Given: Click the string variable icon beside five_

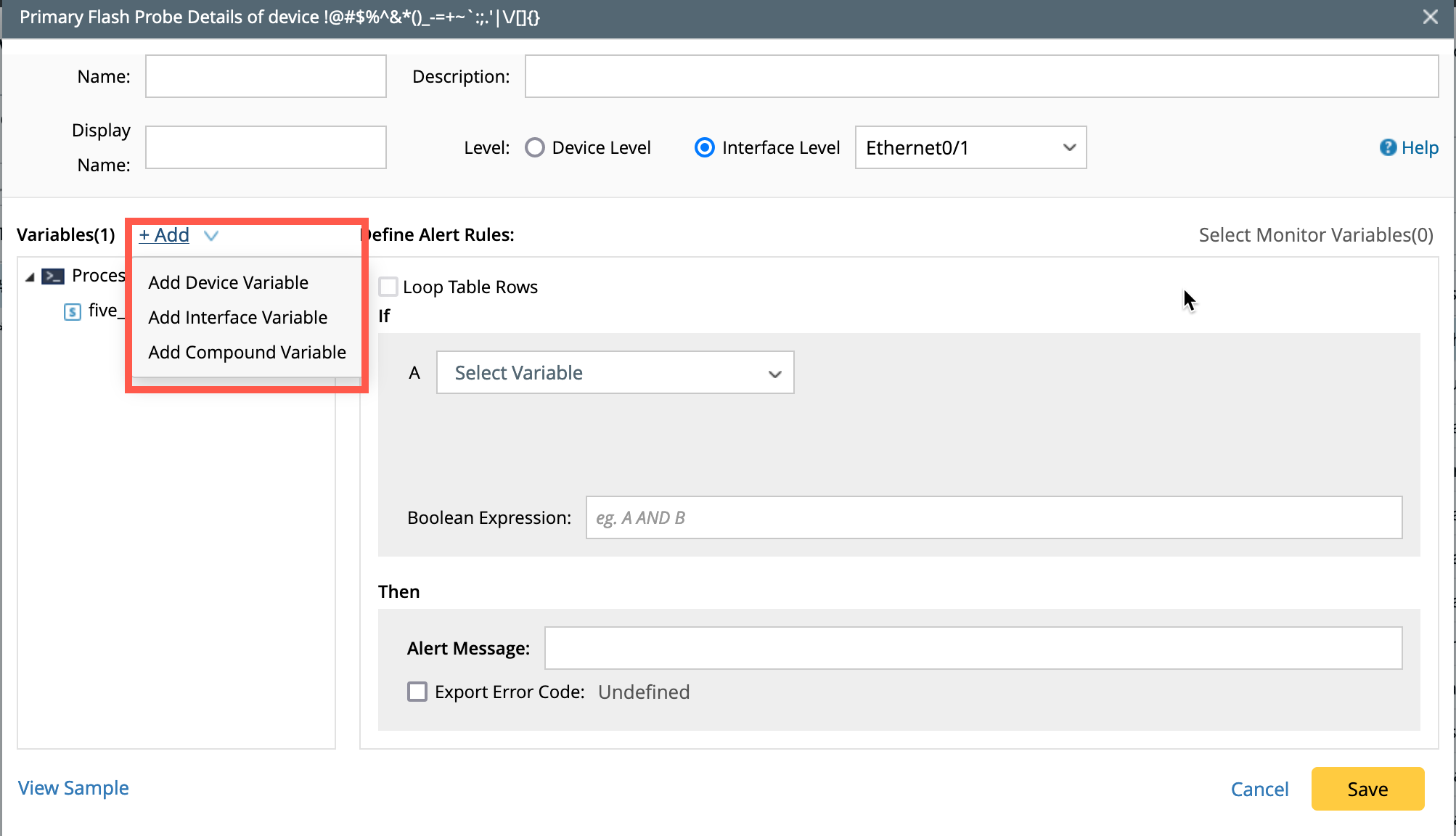Looking at the screenshot, I should (x=72, y=311).
